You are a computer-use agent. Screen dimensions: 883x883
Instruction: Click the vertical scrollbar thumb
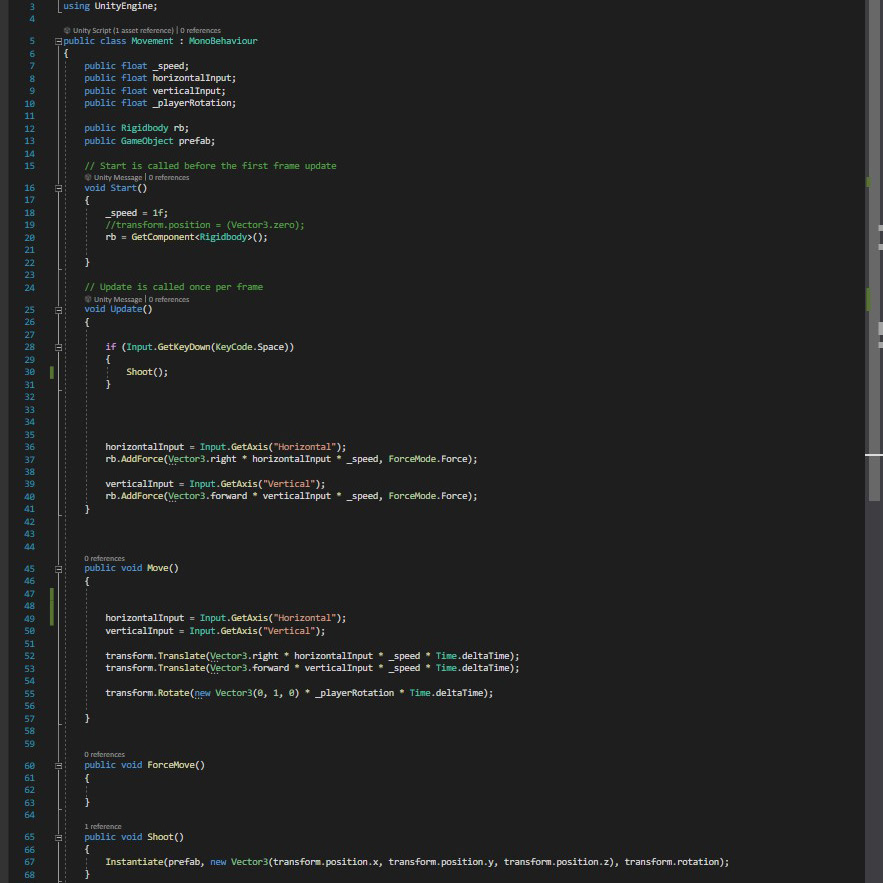pos(874,251)
